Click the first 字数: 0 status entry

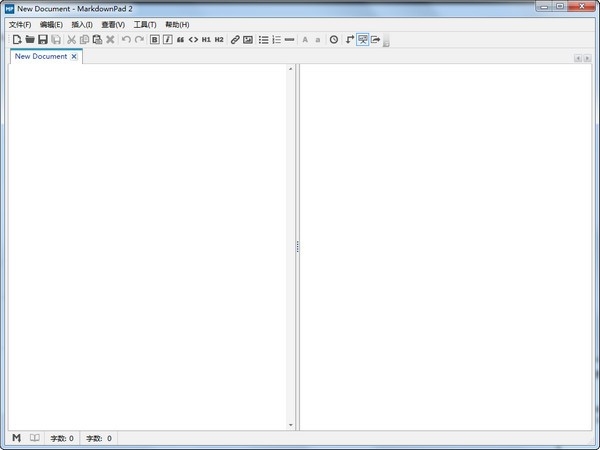62,439
